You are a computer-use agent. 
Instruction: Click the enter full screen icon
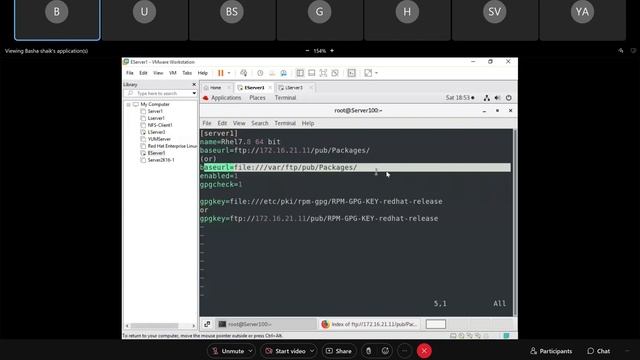[x=323, y=73]
